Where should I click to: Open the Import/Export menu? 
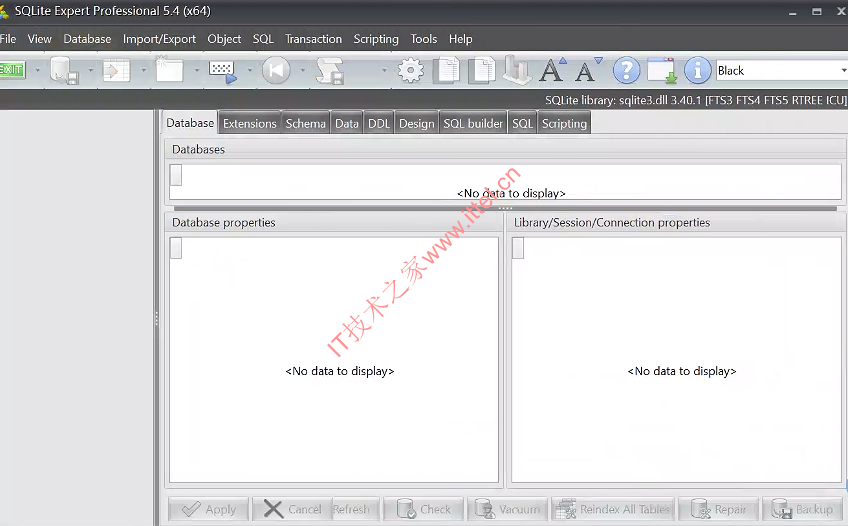coord(159,39)
